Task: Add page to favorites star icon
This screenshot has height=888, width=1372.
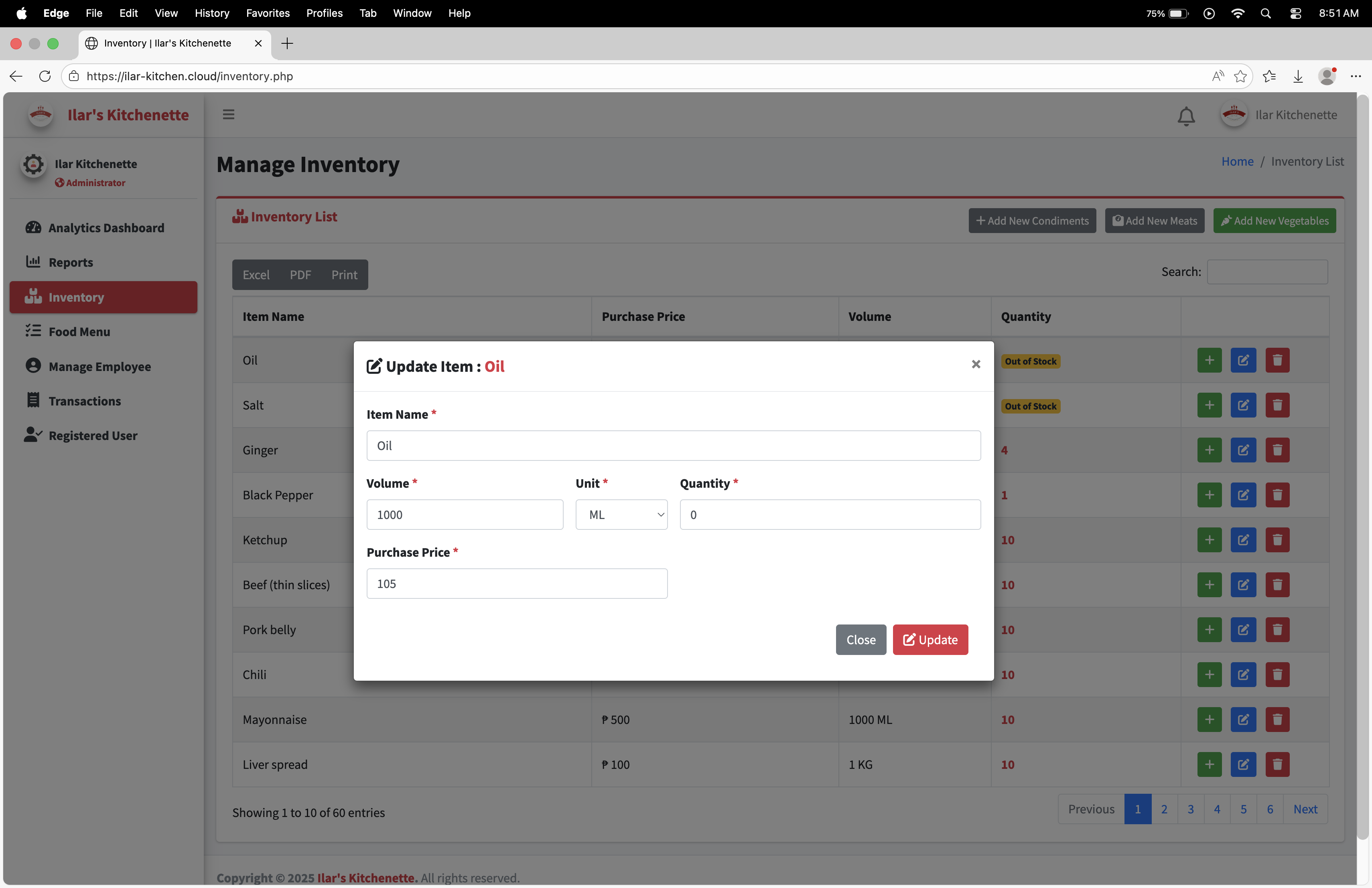Action: (x=1240, y=76)
